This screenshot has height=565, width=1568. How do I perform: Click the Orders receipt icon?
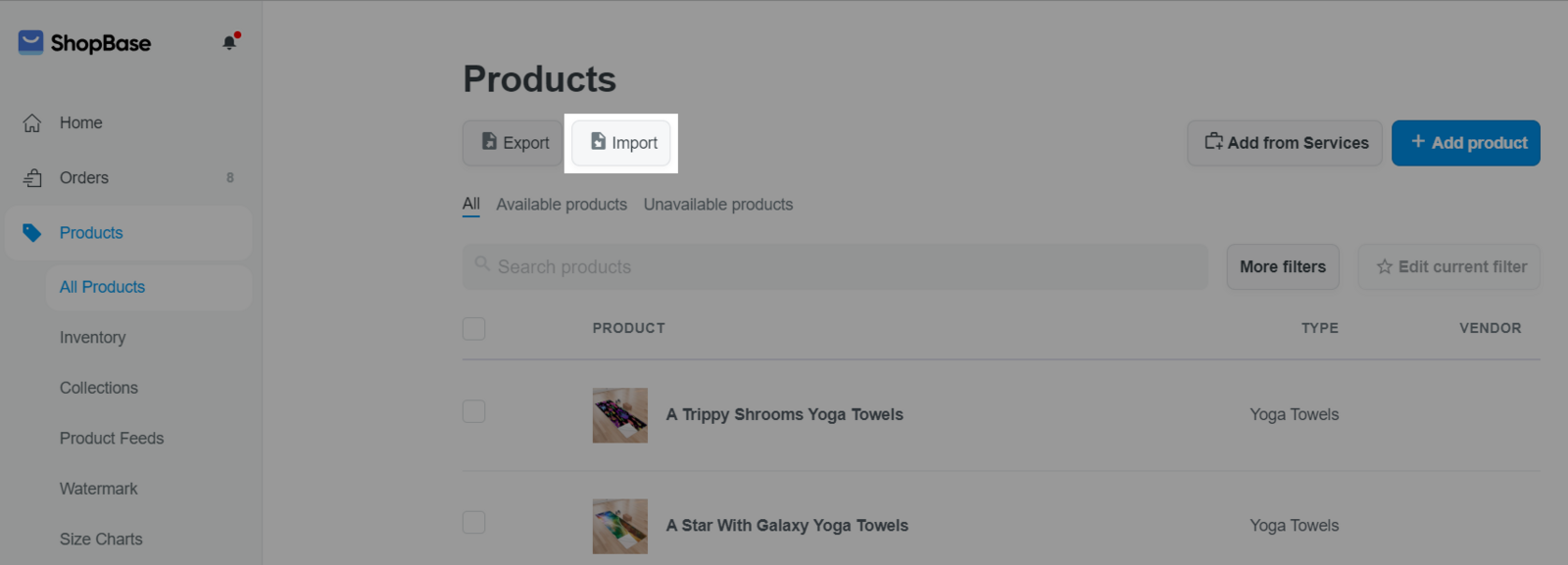[32, 178]
